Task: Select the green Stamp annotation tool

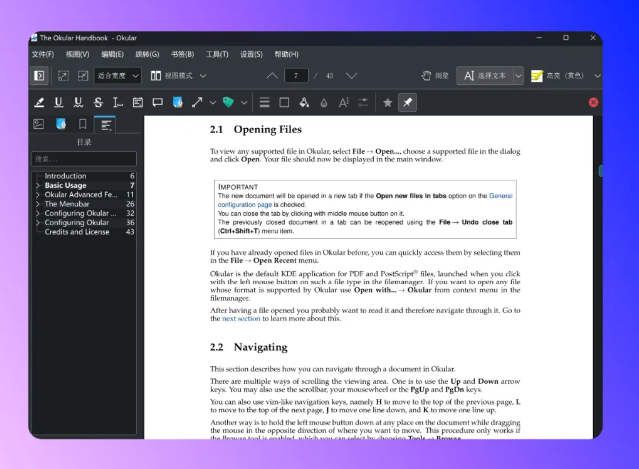Action: 228,102
